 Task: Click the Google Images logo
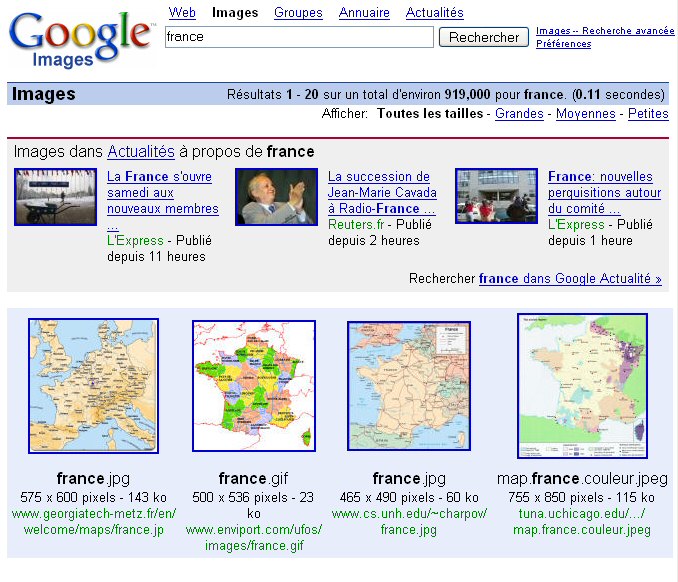83,40
